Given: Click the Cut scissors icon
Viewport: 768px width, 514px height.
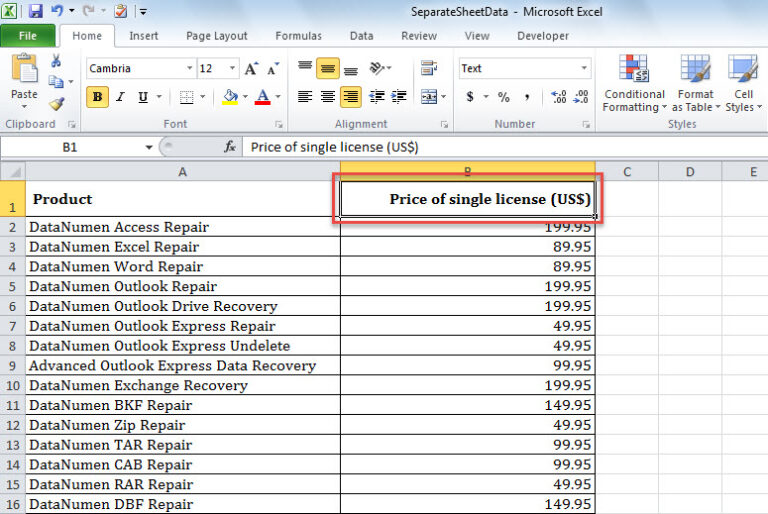Looking at the screenshot, I should (56, 62).
